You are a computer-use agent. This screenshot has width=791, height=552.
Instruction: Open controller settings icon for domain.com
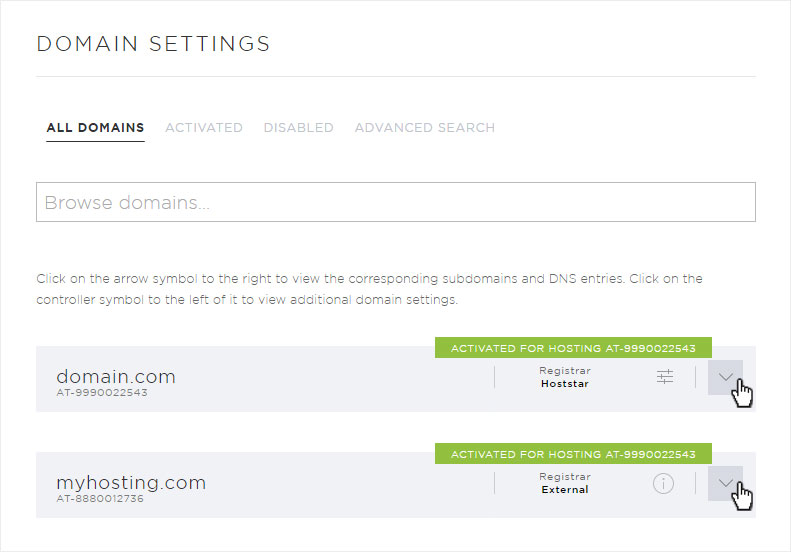click(x=664, y=376)
